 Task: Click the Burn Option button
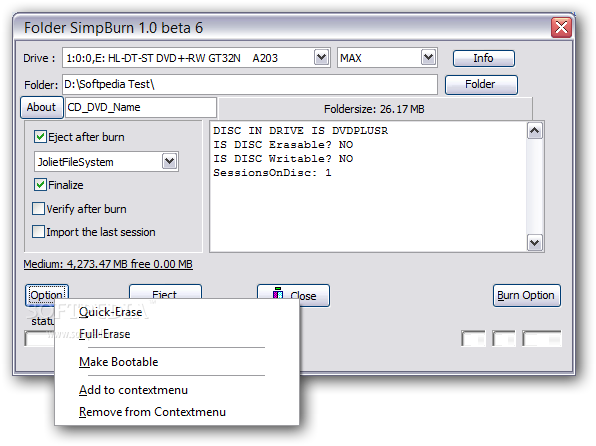point(526,295)
